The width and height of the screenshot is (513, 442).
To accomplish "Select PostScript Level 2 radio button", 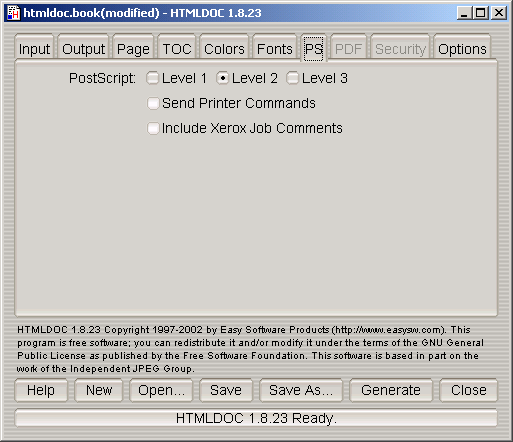I will coord(222,78).
